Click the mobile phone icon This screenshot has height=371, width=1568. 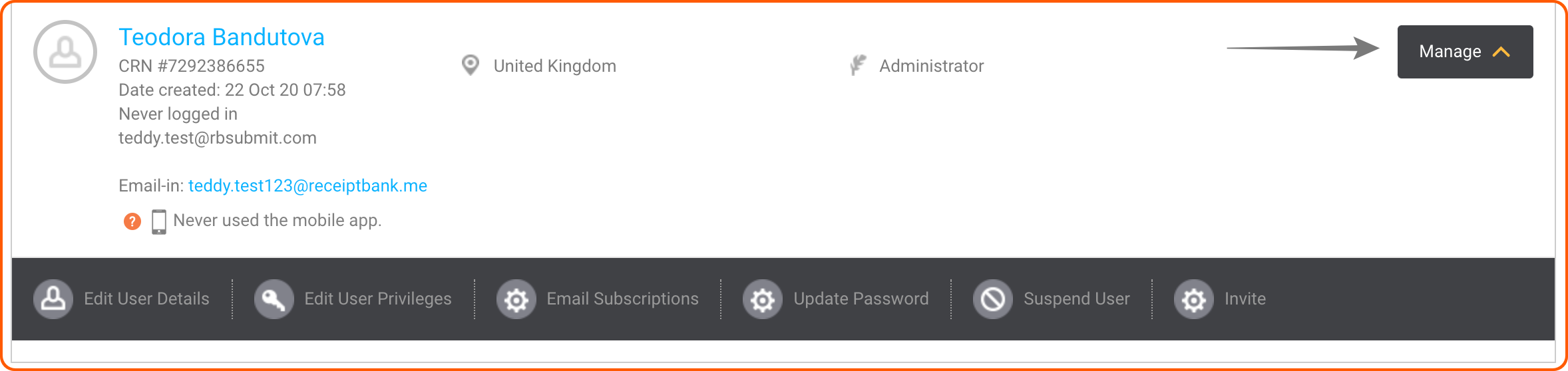[159, 221]
